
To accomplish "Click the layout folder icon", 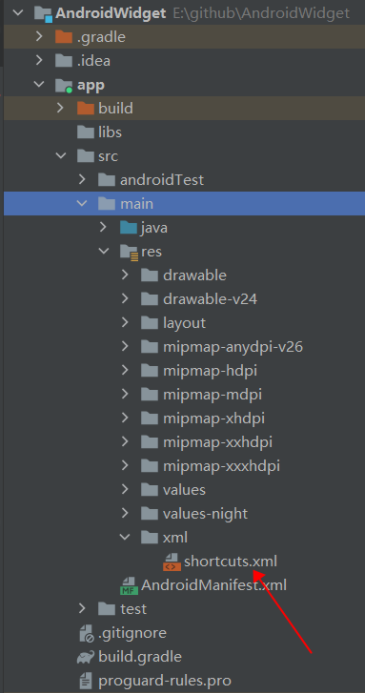I will tap(150, 323).
